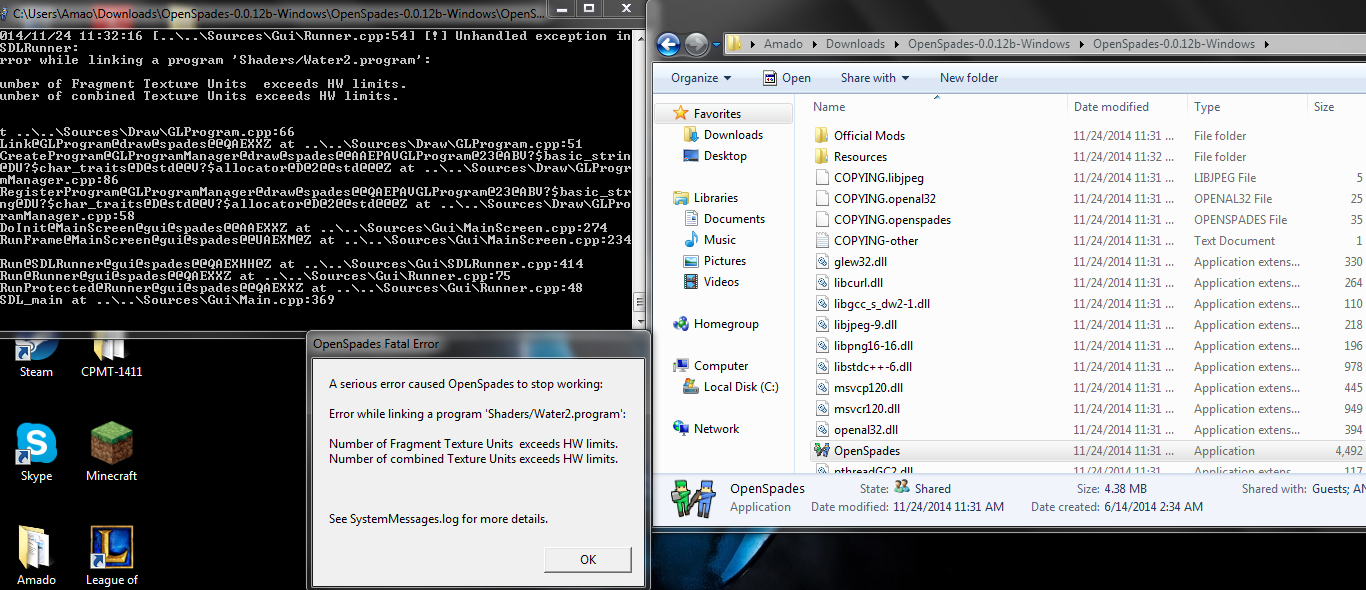Image resolution: width=1366 pixels, height=590 pixels.
Task: Open Minecraft desktop shortcut
Action: pyautogui.click(x=111, y=452)
